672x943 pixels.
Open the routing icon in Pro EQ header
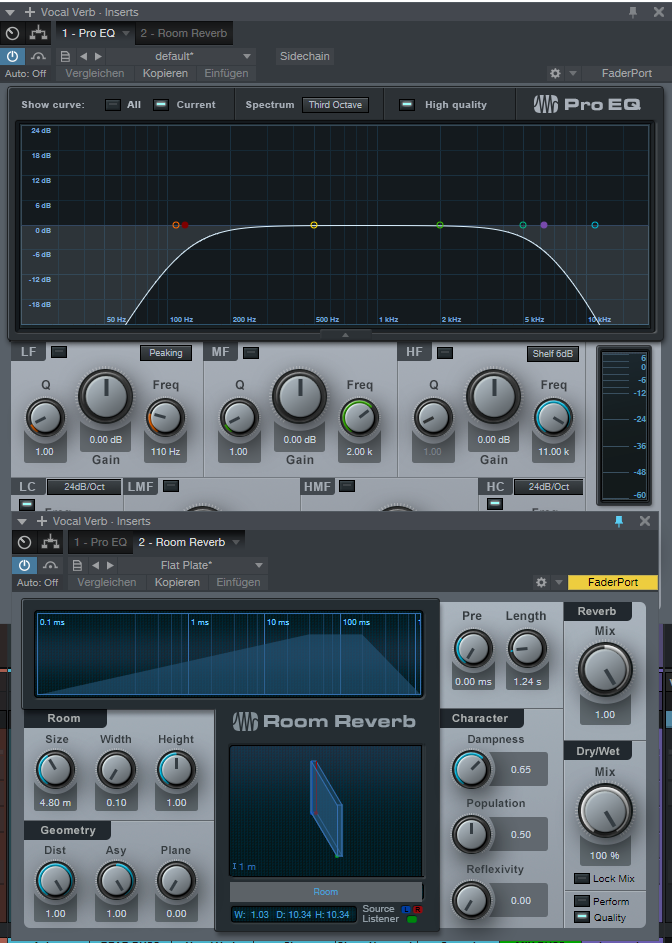[x=38, y=33]
